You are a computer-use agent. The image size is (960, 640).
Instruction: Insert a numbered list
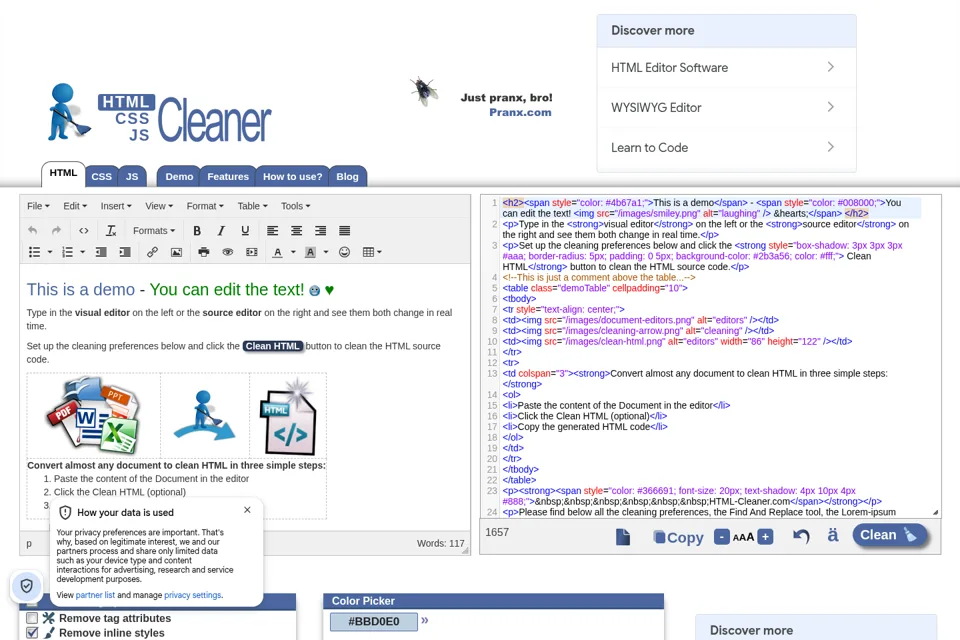pyautogui.click(x=67, y=252)
